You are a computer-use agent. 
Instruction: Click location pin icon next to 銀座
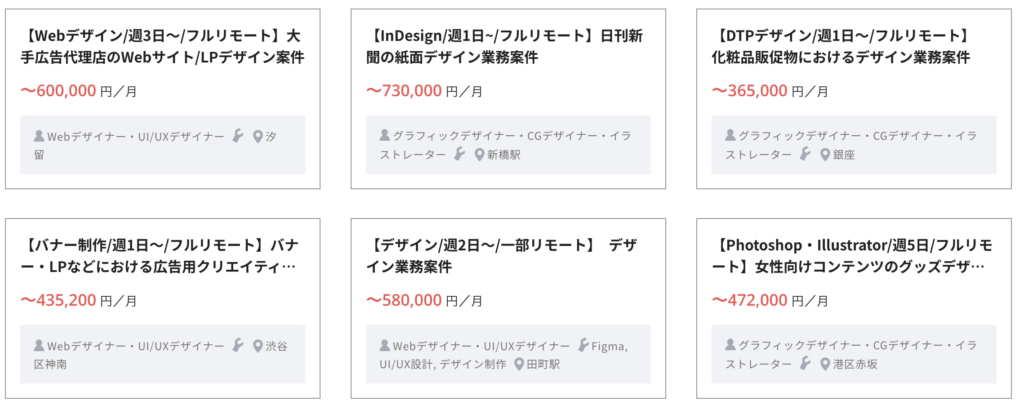[x=825, y=155]
